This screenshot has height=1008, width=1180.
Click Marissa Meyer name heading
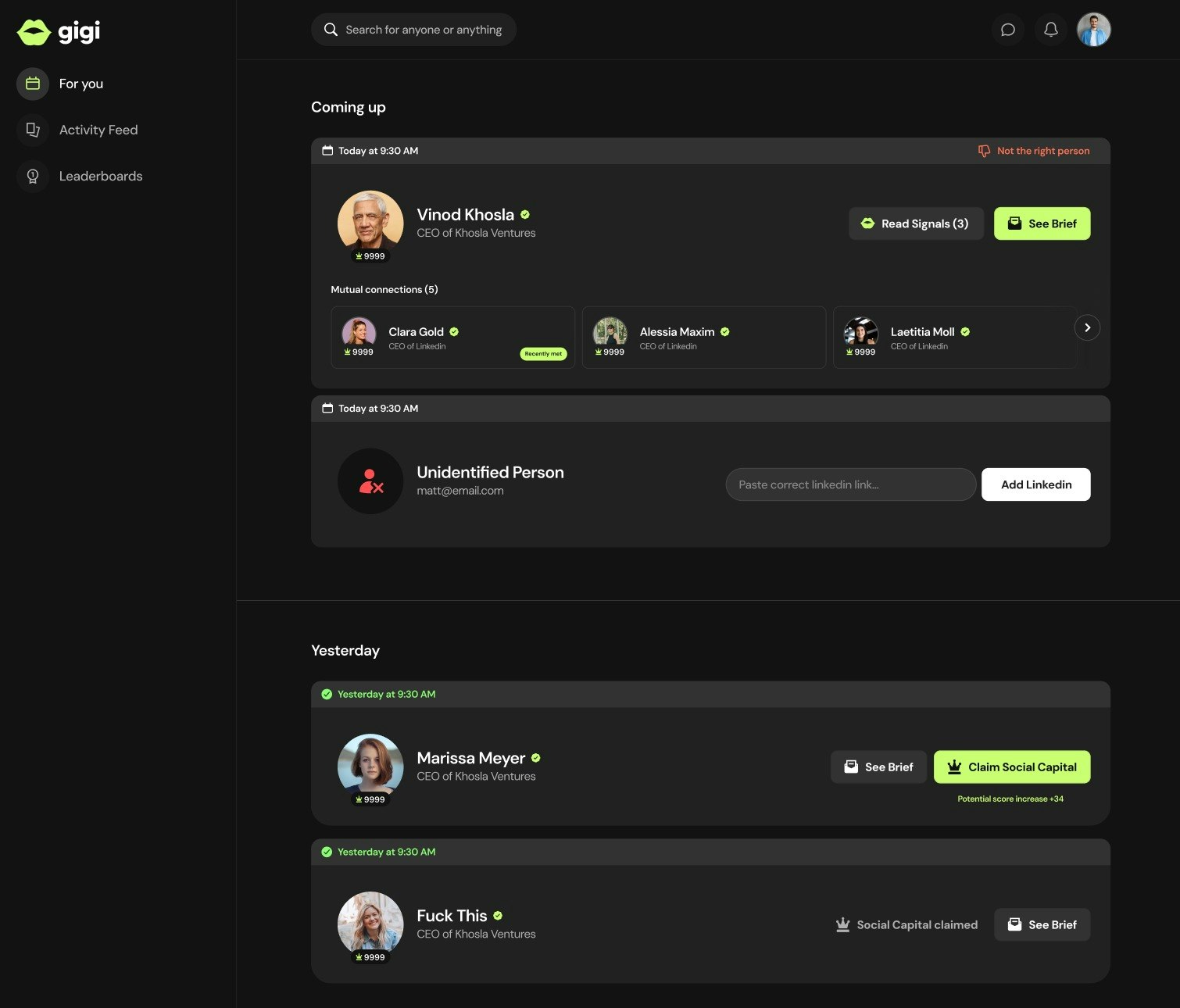click(x=471, y=758)
